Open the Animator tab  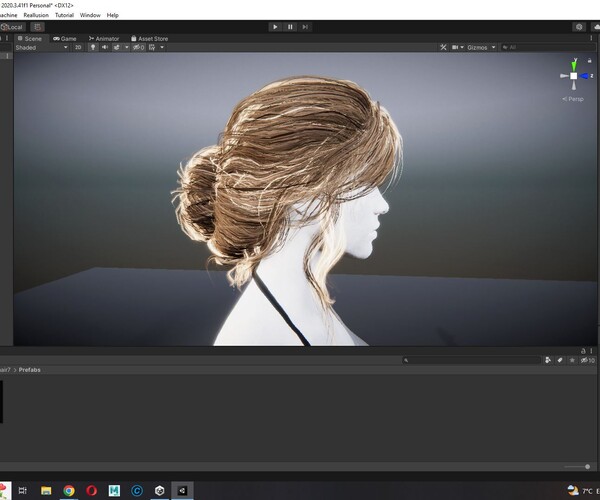click(104, 39)
